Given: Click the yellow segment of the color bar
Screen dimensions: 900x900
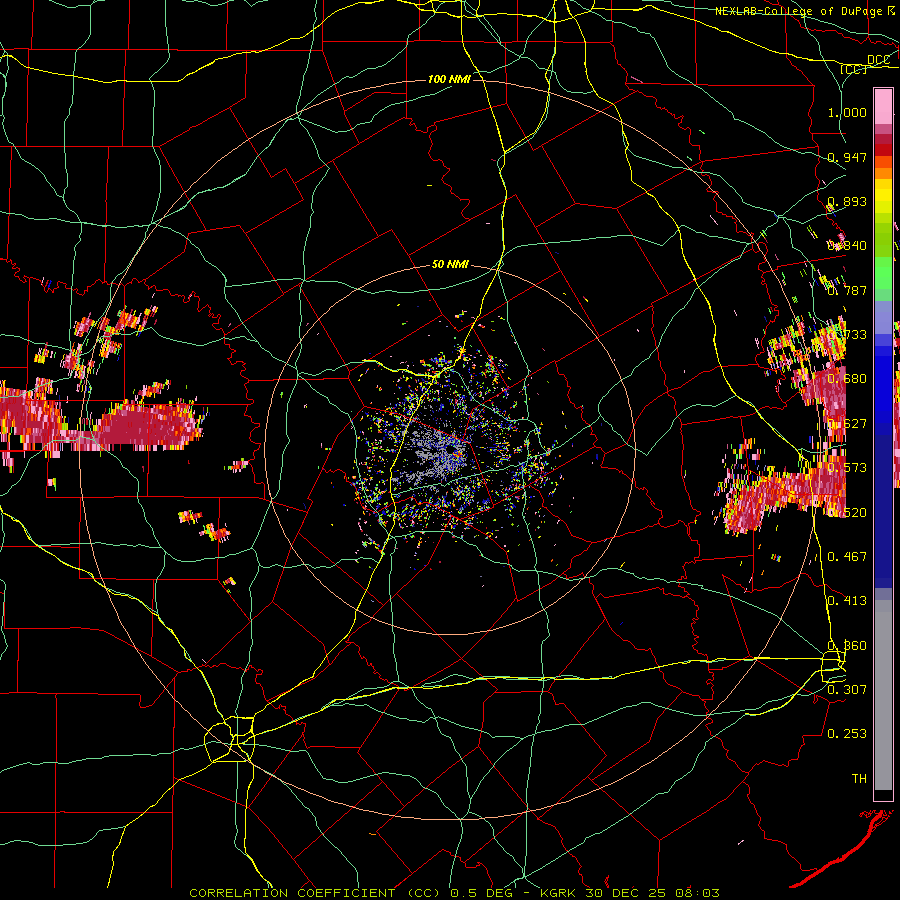Looking at the screenshot, I should pos(883,196).
